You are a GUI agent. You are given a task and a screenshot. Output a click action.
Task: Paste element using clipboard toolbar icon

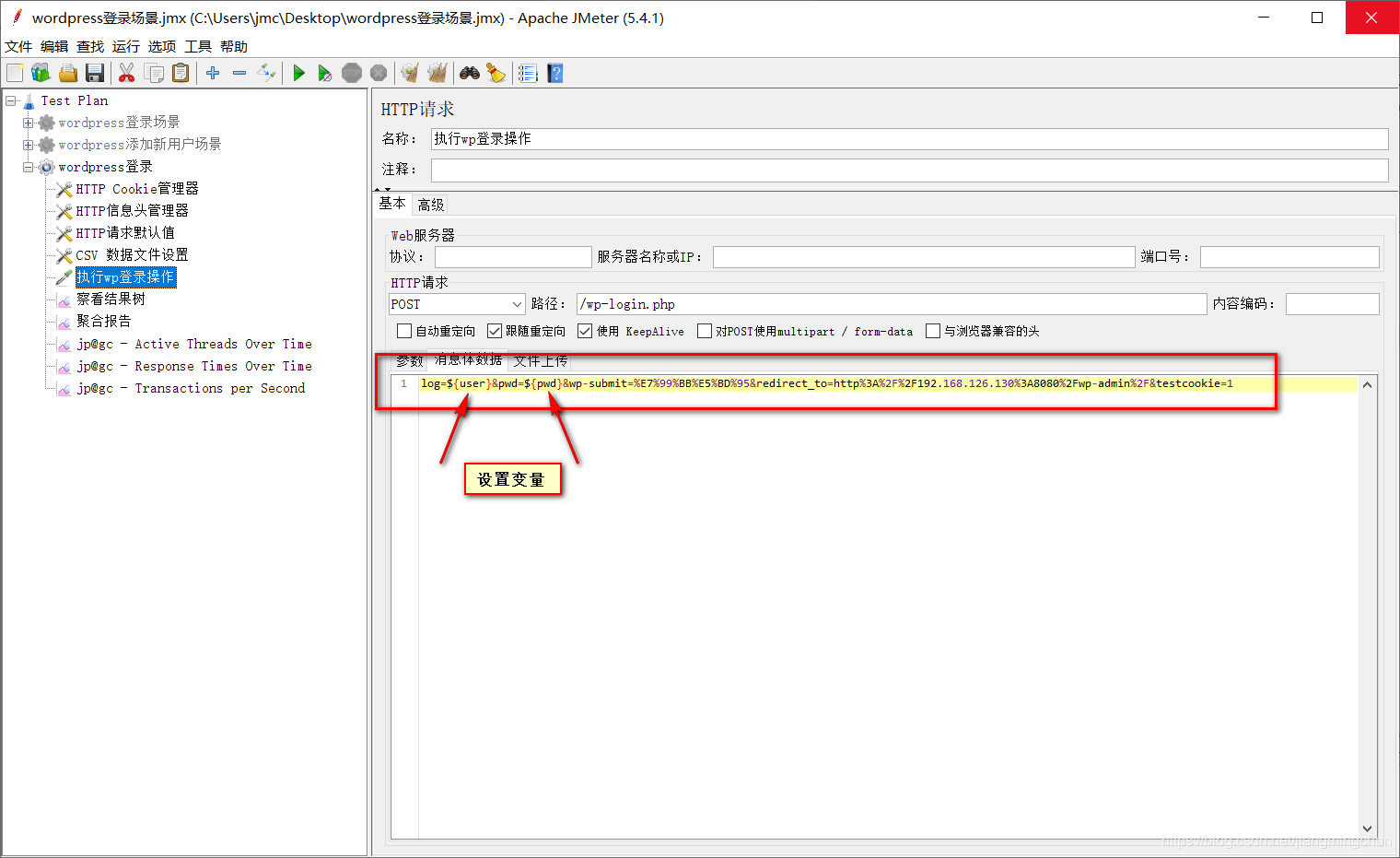(181, 73)
